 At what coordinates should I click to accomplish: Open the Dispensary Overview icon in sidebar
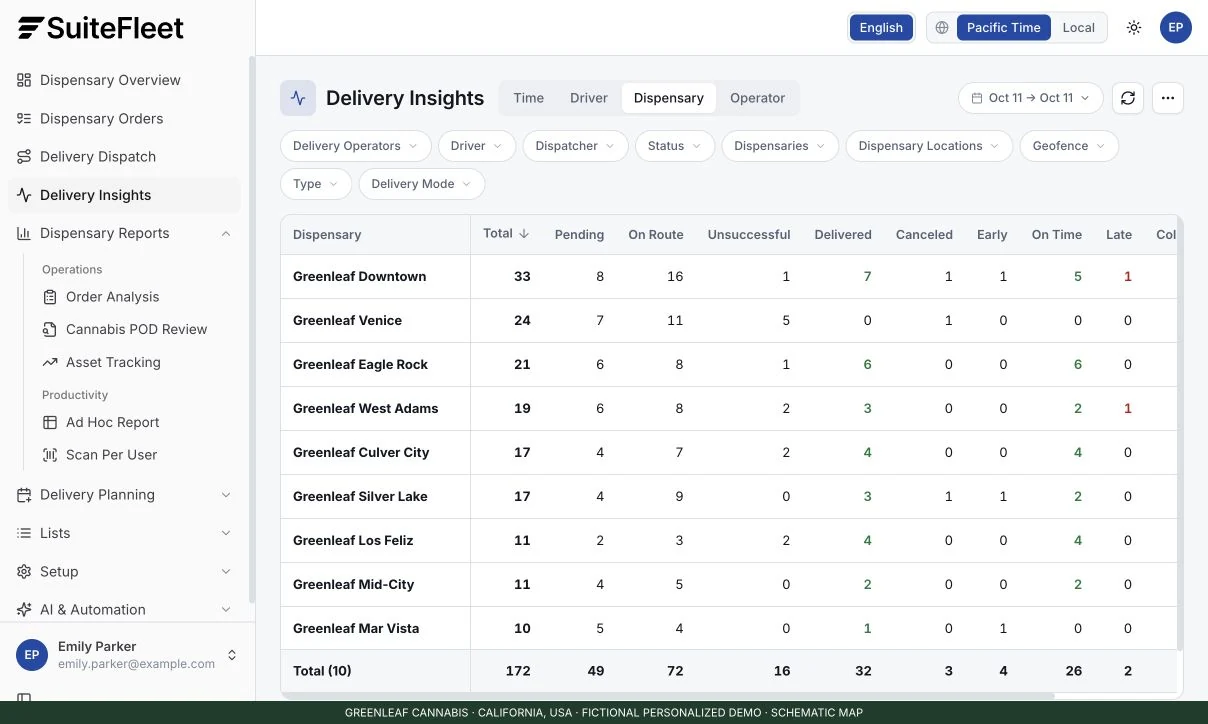tap(24, 80)
